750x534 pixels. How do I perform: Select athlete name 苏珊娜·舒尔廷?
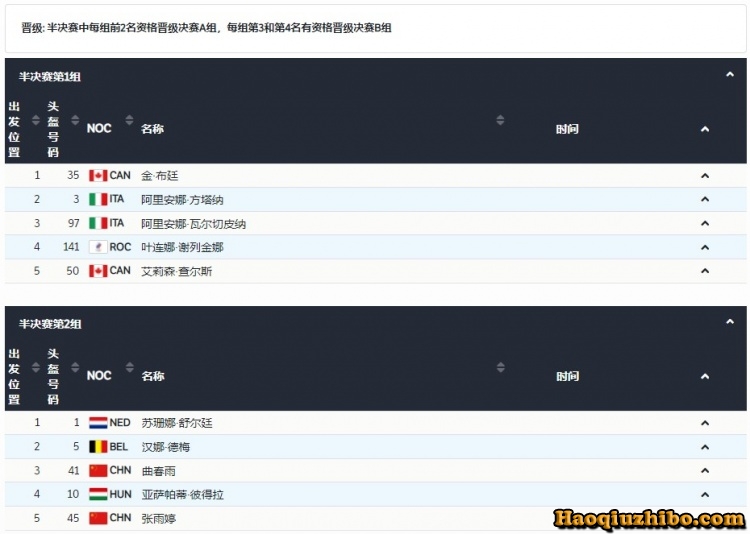click(176, 423)
